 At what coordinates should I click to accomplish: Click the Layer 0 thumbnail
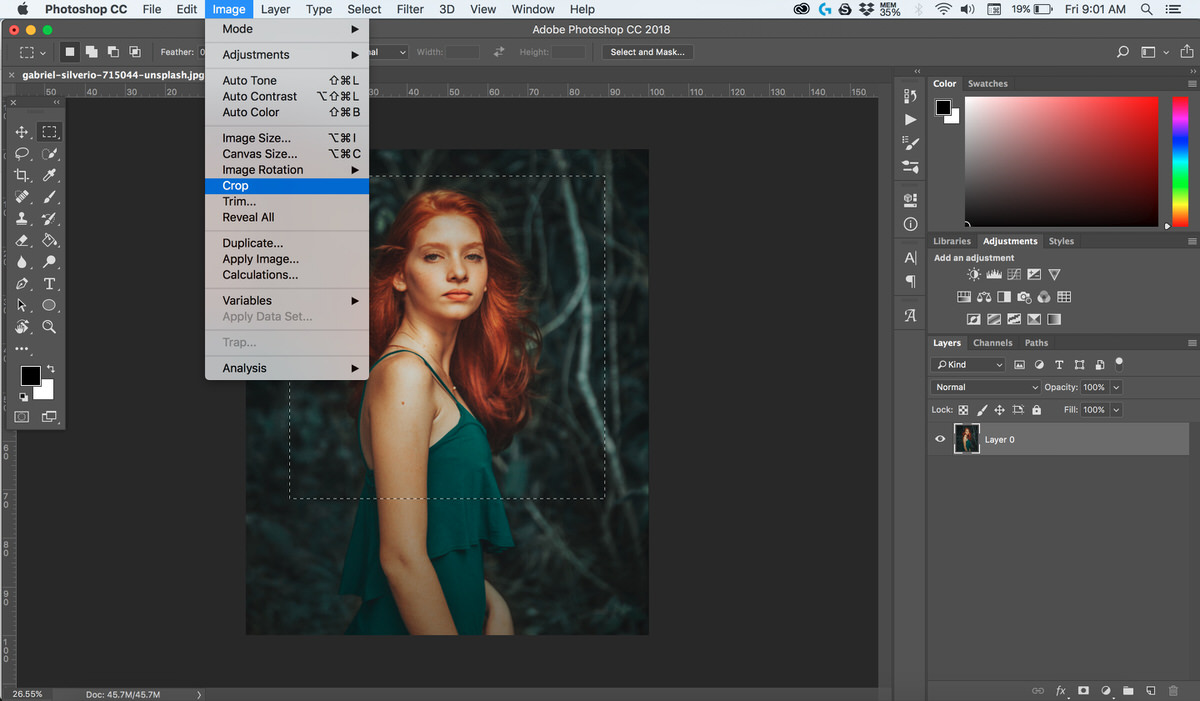click(x=966, y=439)
